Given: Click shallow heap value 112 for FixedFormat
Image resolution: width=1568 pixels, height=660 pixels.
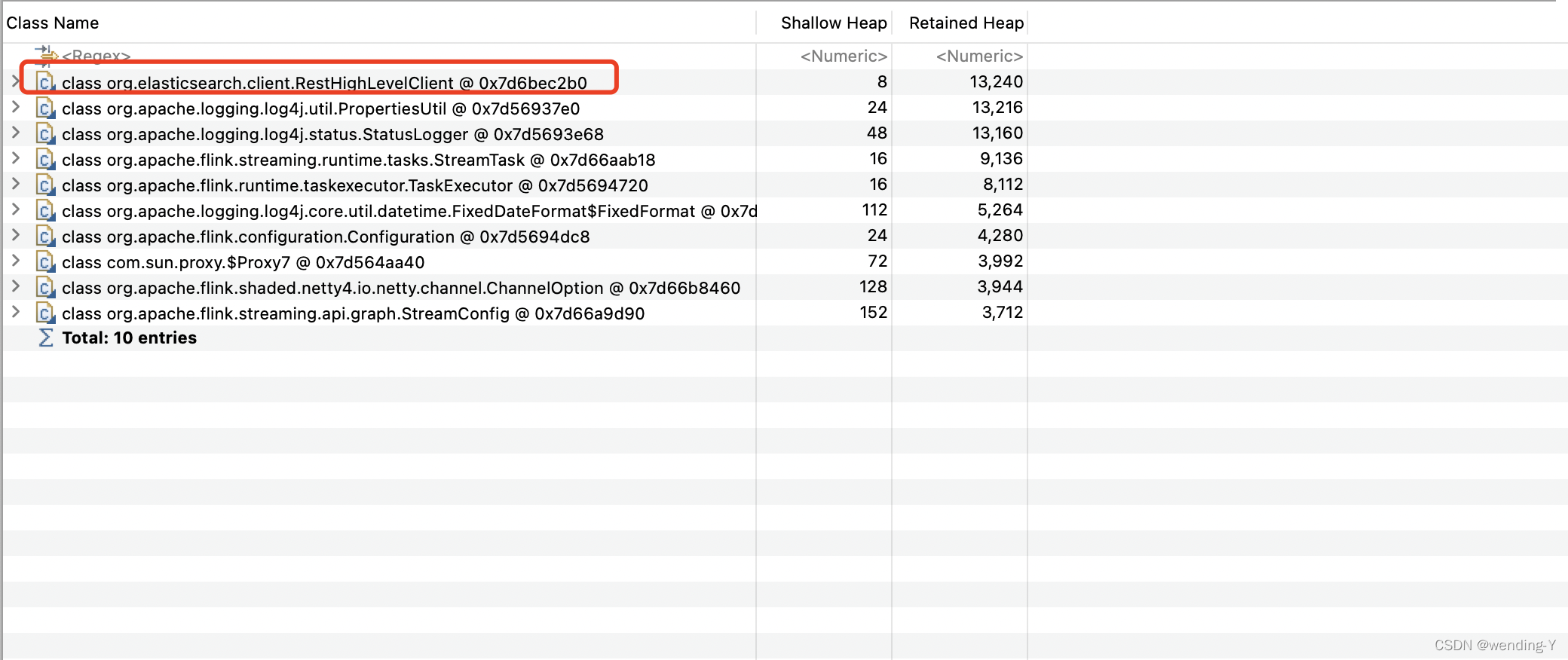Looking at the screenshot, I should click(874, 209).
